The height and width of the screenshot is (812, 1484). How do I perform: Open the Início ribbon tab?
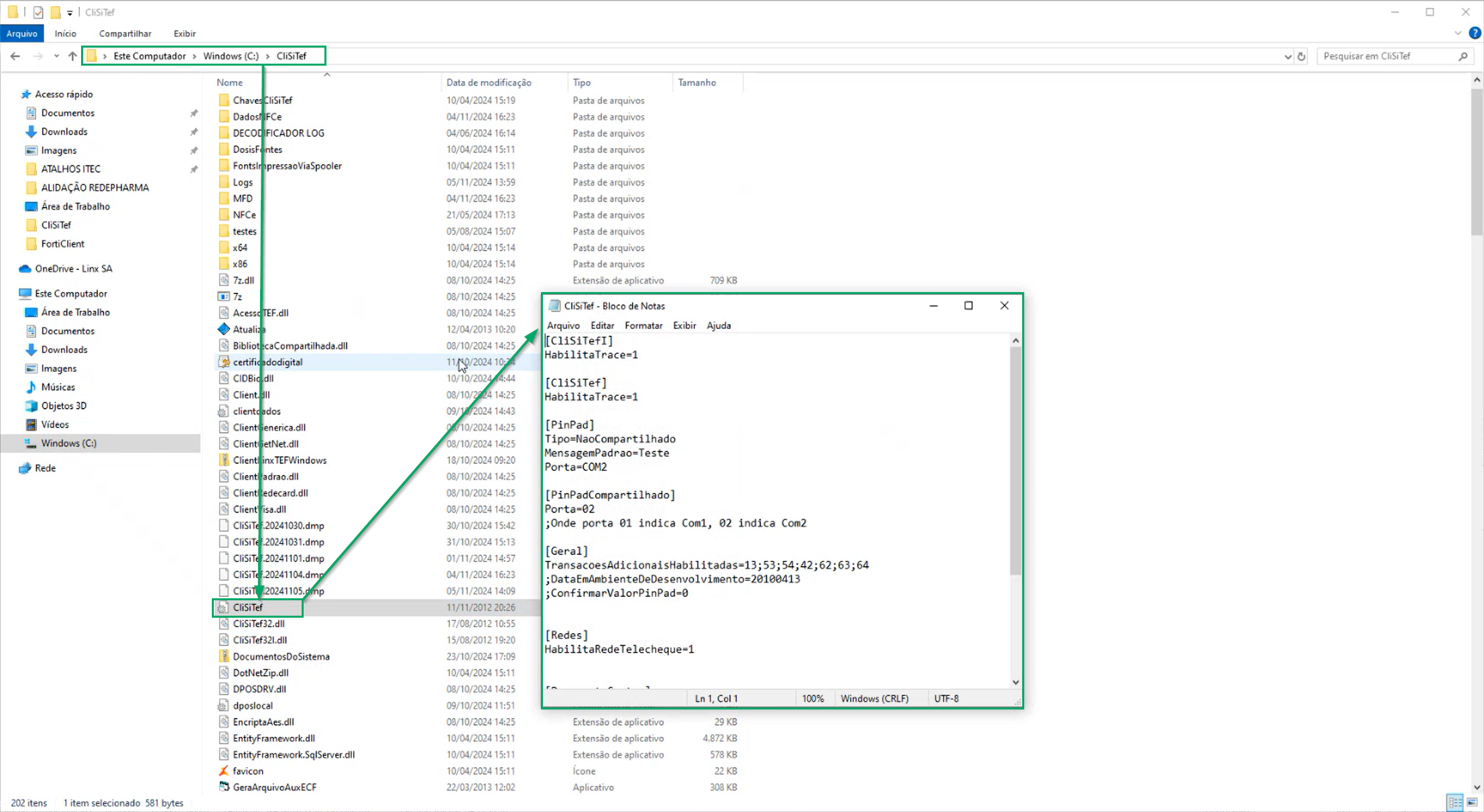click(x=66, y=33)
